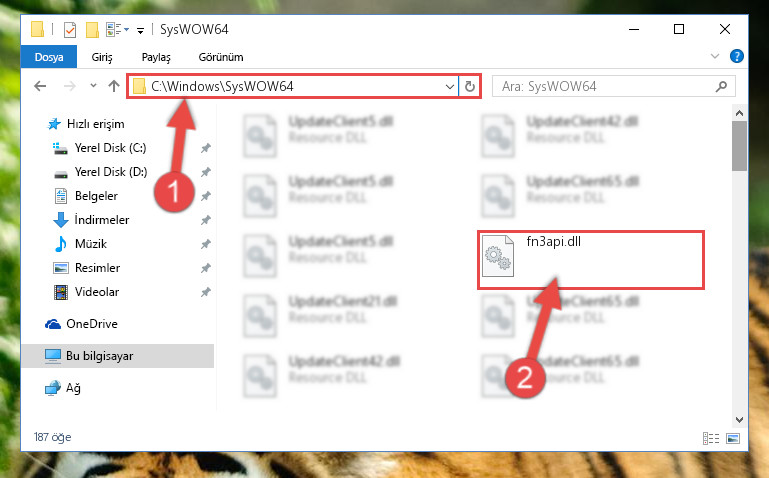Open recent locations dropdown arrow
The image size is (769, 478).
coord(93,86)
